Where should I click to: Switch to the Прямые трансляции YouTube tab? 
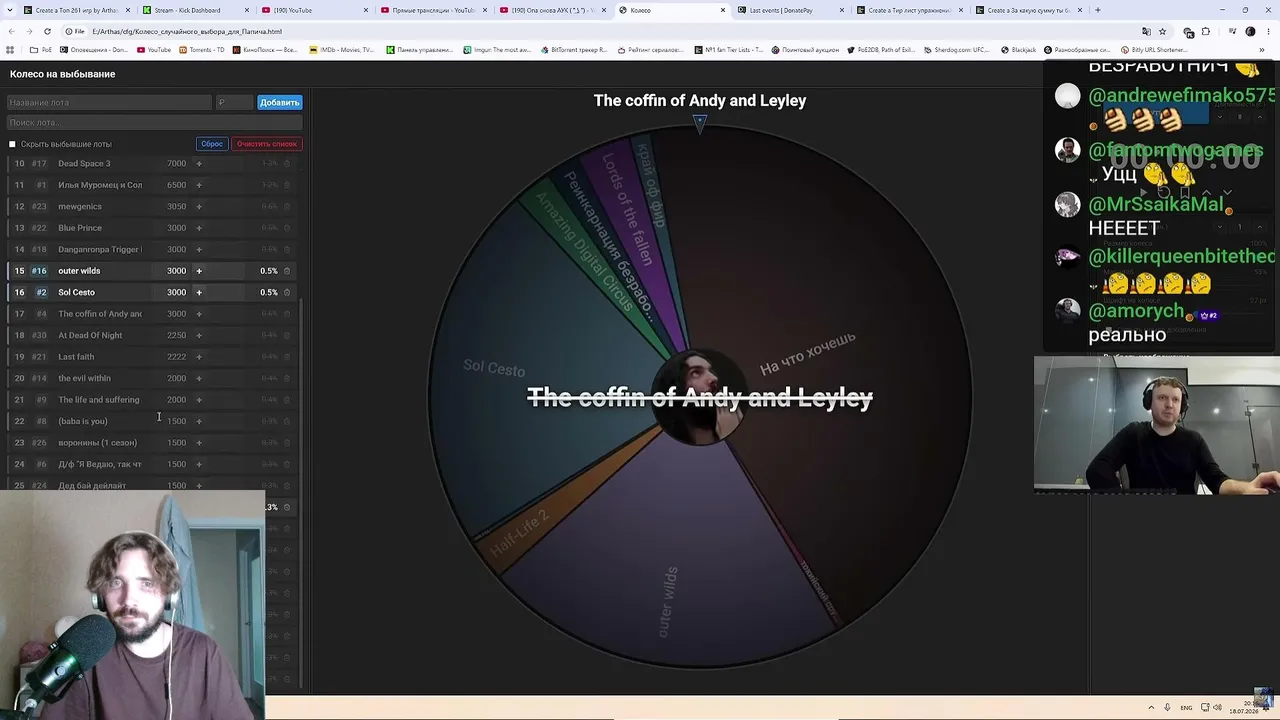click(x=433, y=10)
